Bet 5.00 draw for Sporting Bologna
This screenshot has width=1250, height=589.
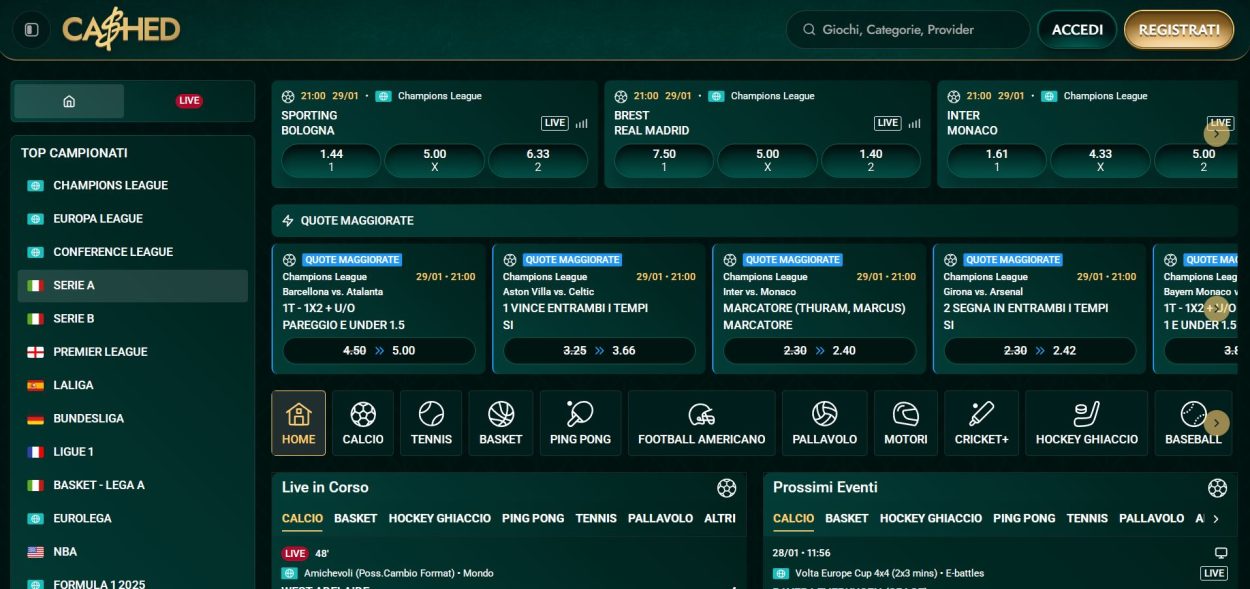click(435, 161)
